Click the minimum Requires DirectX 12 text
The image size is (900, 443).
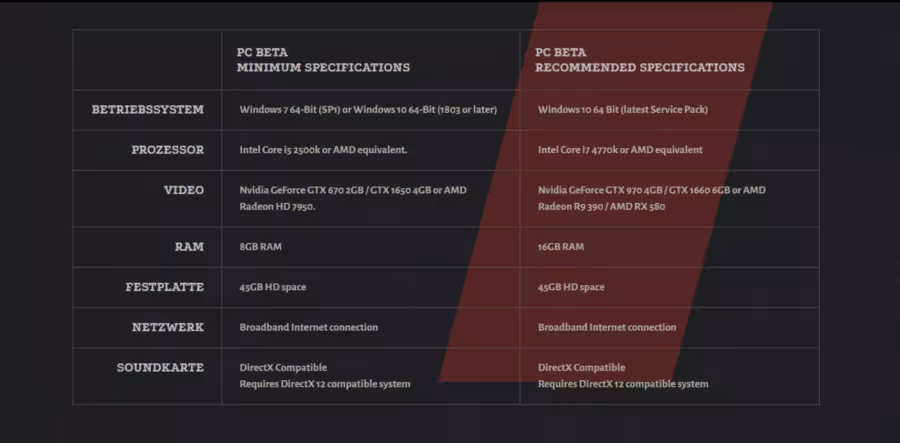(325, 384)
